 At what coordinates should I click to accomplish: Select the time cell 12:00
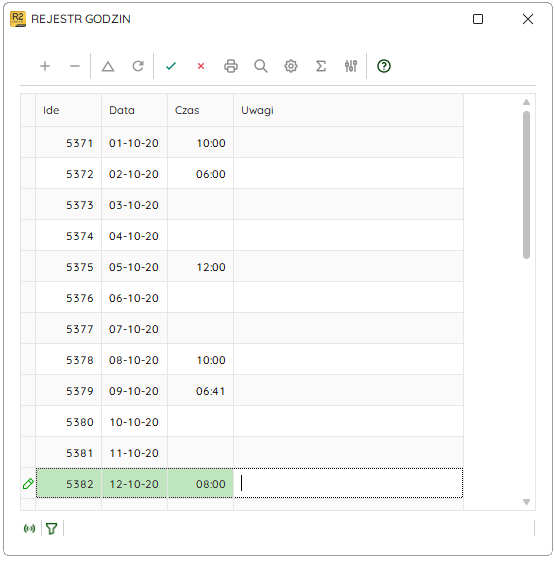pos(200,267)
